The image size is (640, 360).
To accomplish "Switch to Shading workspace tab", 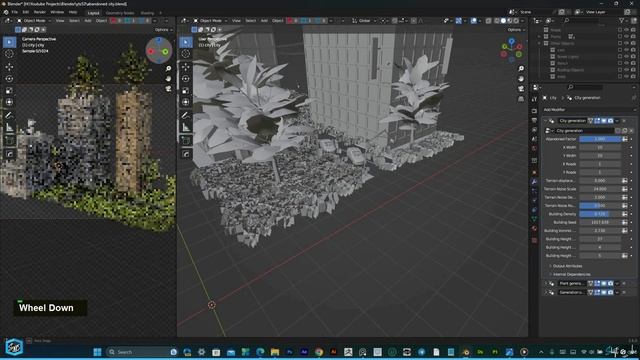I will pos(147,13).
